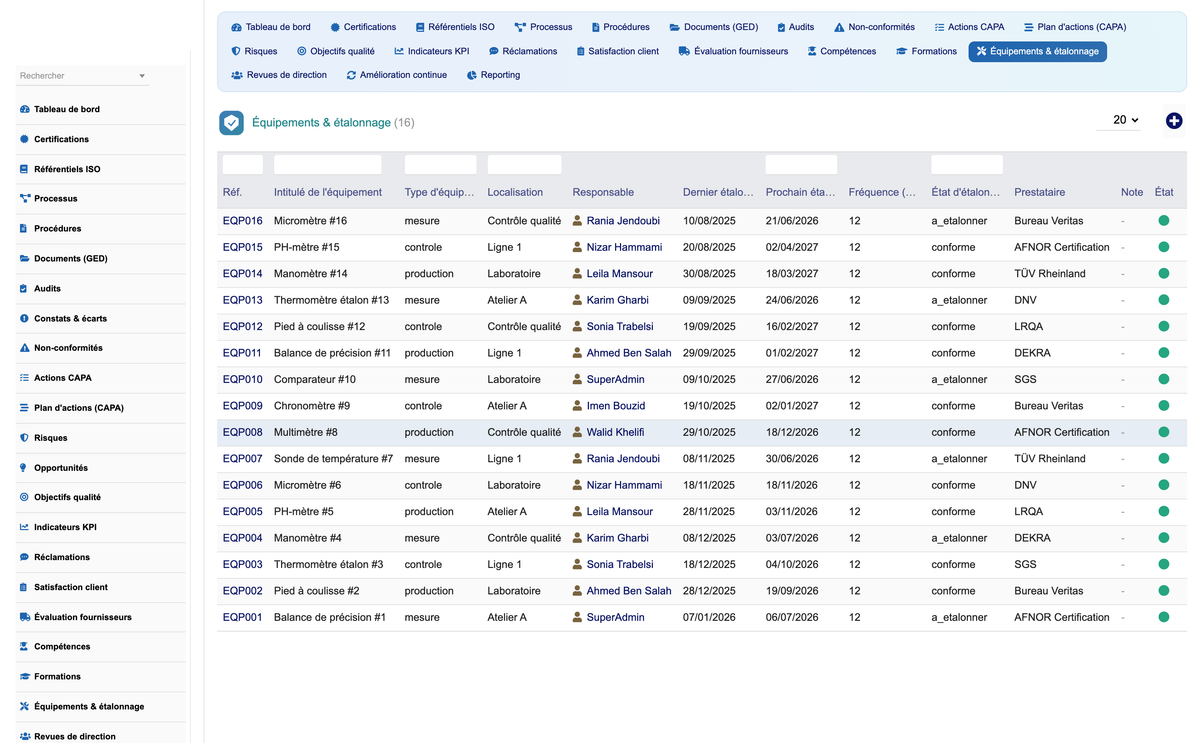
Task: Sort by the Fréquence column header
Action: point(881,192)
